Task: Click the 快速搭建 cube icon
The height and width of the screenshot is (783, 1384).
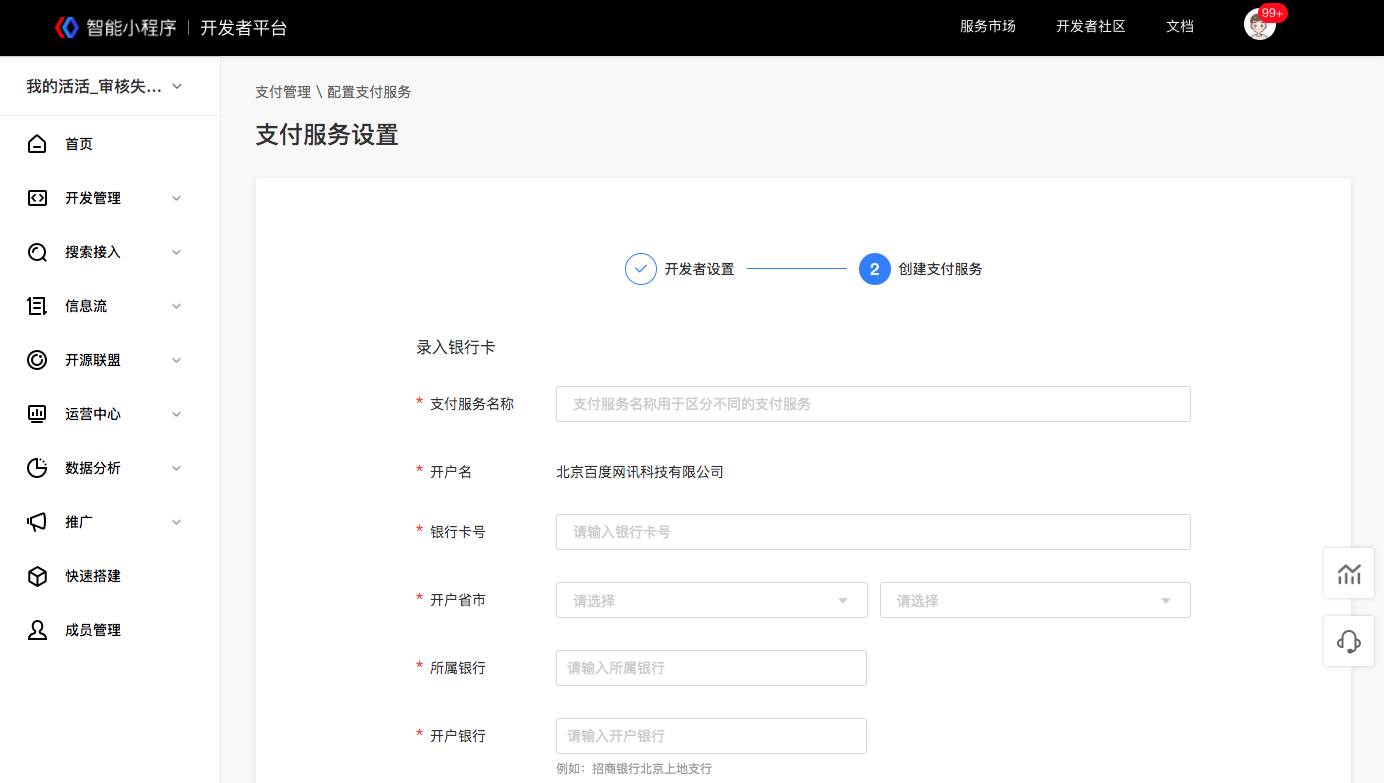Action: point(37,576)
